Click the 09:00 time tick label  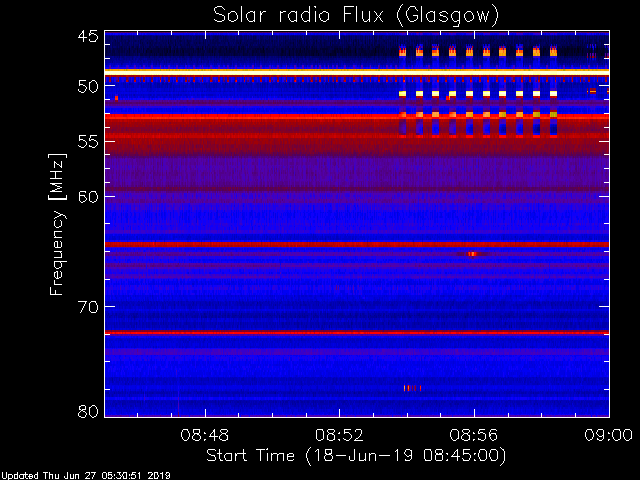[x=609, y=436]
